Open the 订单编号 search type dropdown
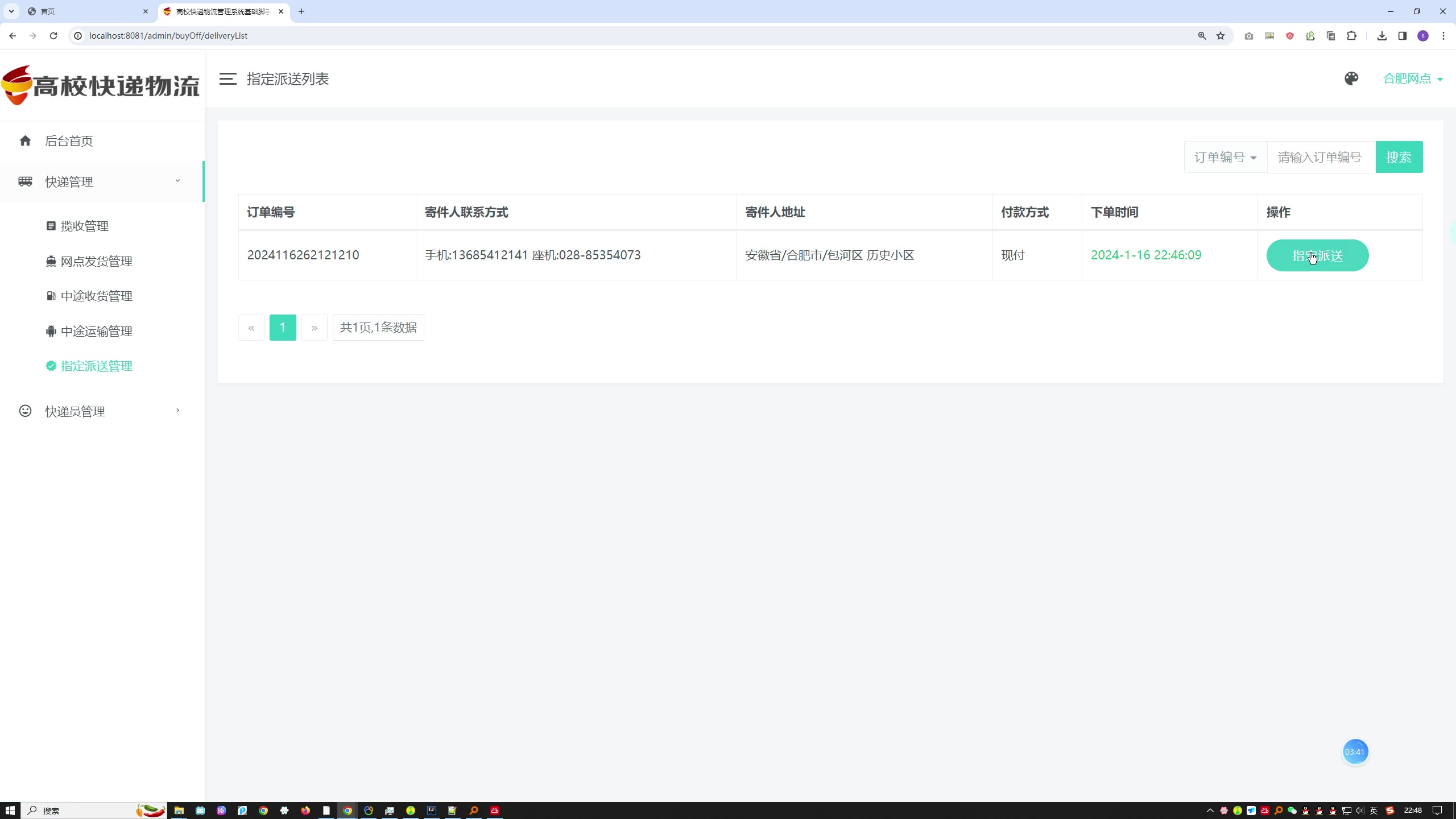The width and height of the screenshot is (1456, 819). (1226, 157)
